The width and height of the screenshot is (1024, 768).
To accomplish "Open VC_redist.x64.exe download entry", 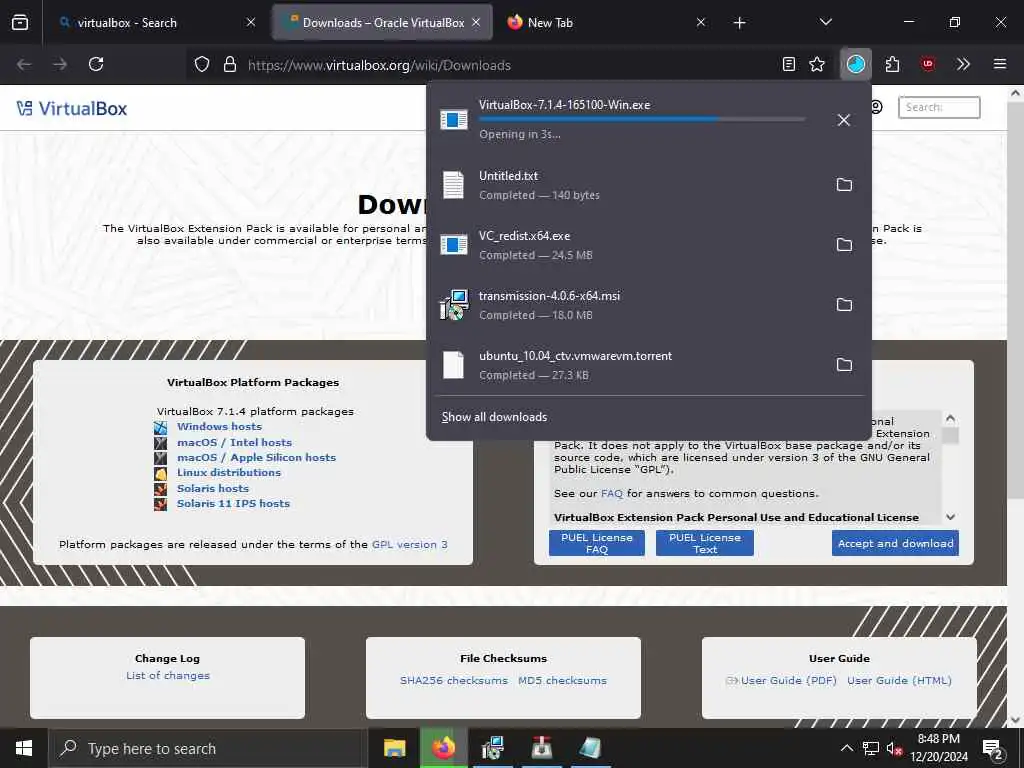I will (627, 245).
